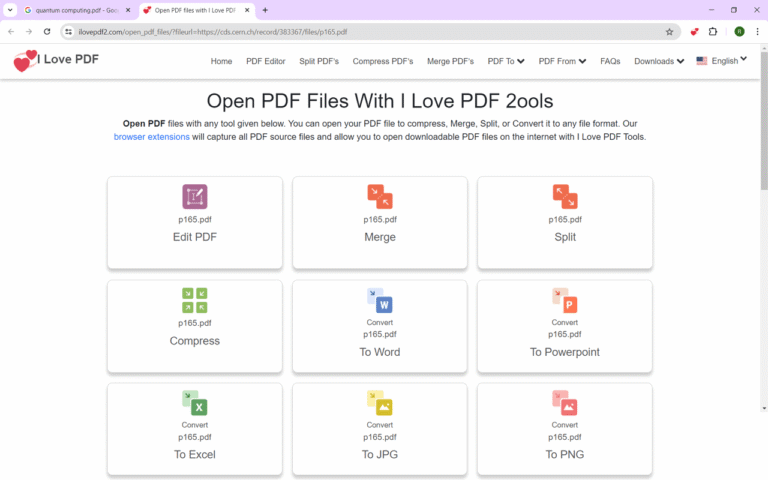Close the quantum computing.pdf tab
Image resolution: width=768 pixels, height=480 pixels.
pos(128,10)
